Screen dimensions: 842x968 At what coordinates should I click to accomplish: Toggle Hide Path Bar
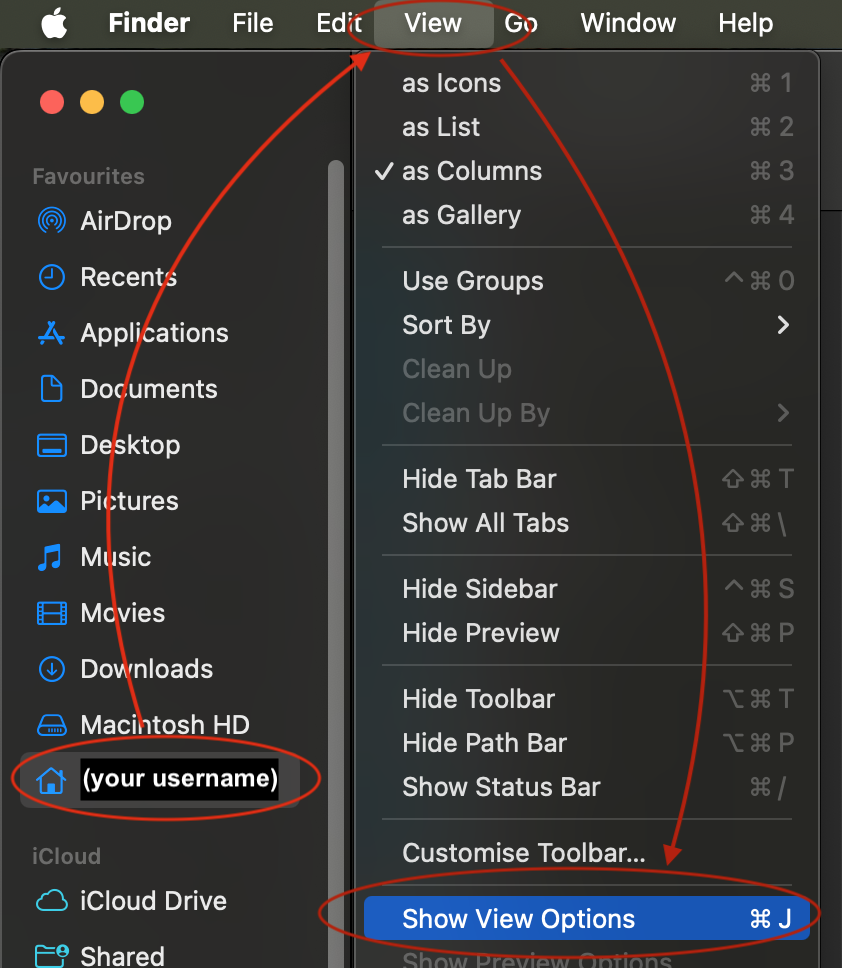(586, 743)
